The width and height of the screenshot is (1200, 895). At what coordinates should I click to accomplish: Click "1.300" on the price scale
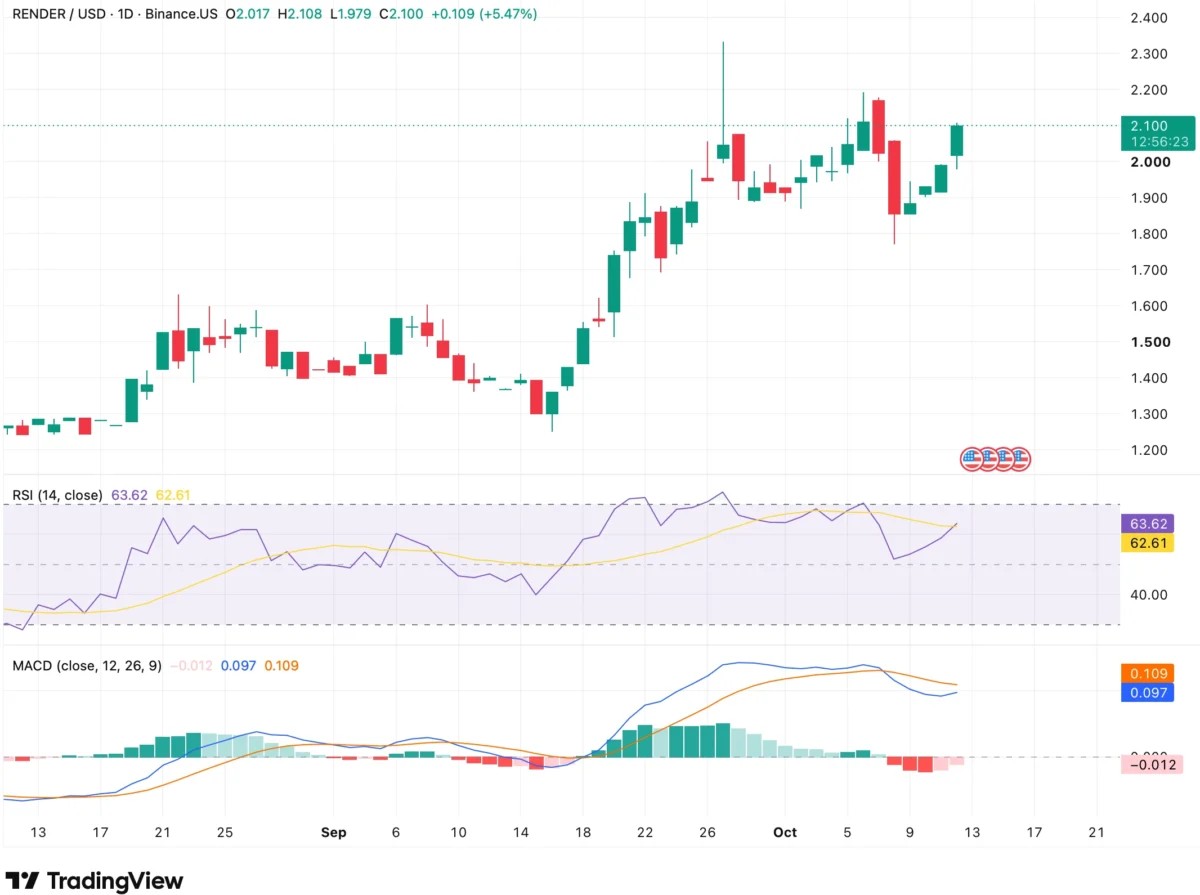click(x=1148, y=414)
